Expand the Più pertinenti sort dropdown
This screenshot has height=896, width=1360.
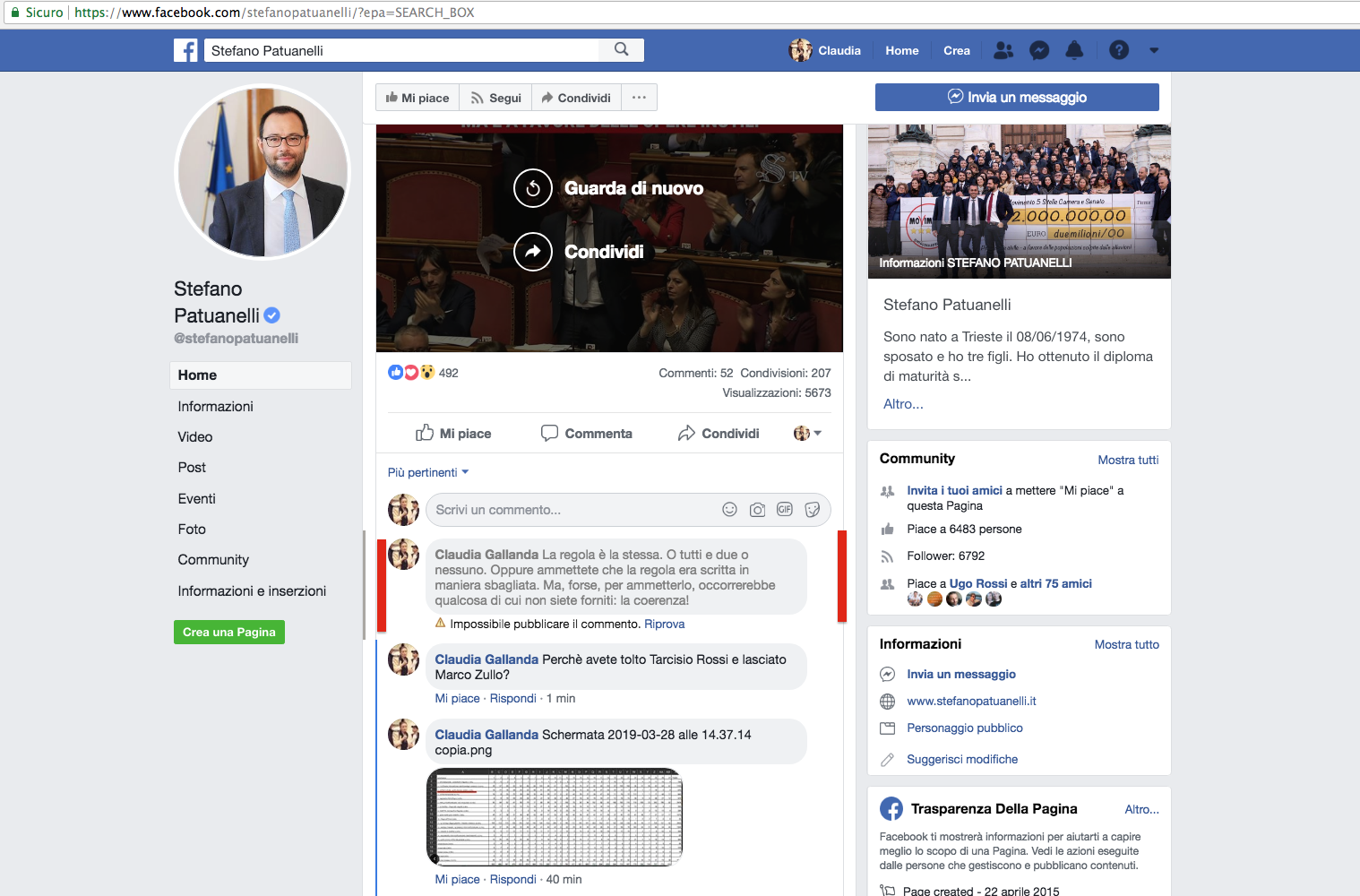coord(428,472)
